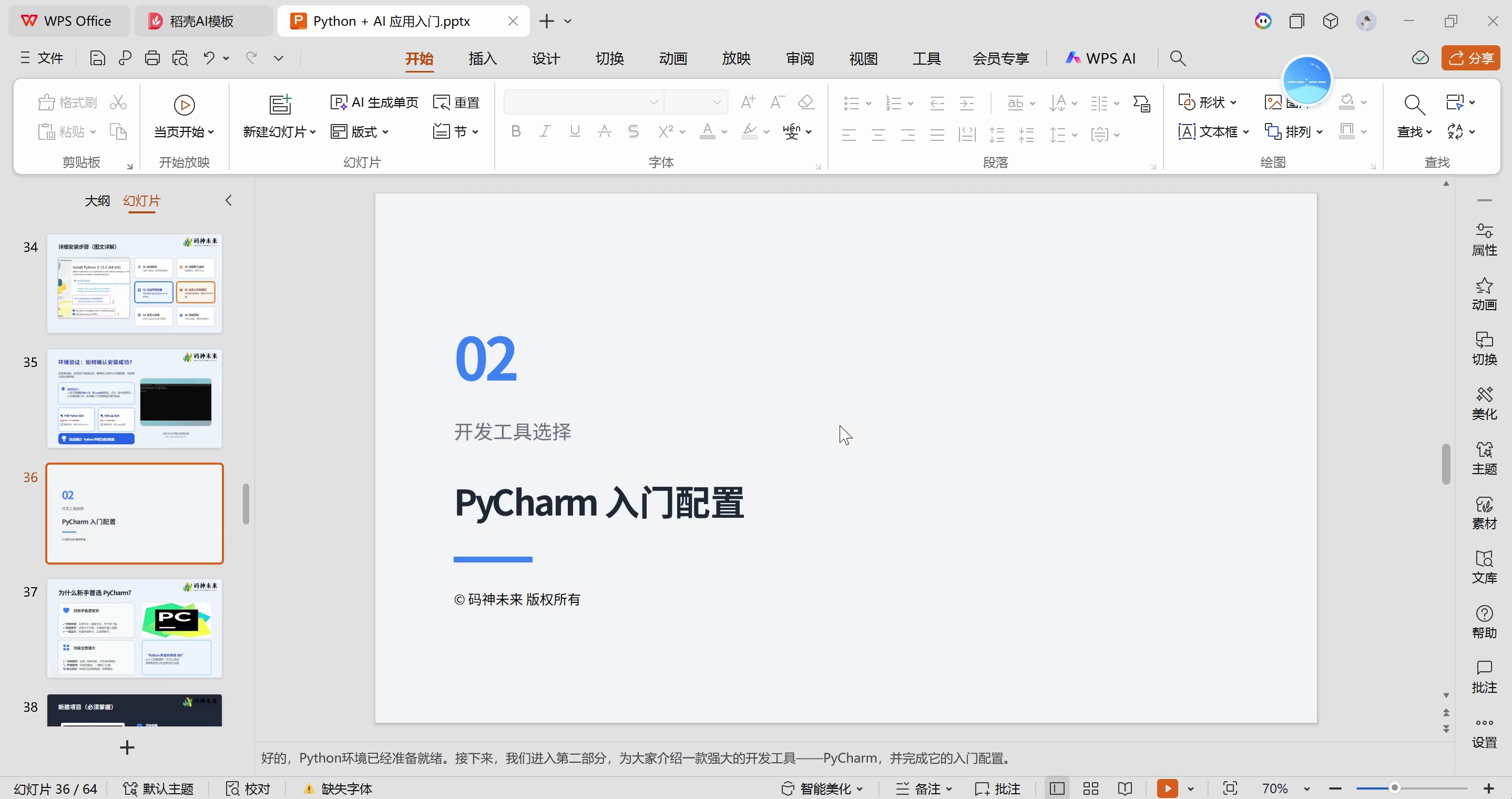The height and width of the screenshot is (799, 1512).
Task: Click the 重置 reset slide button
Action: [457, 103]
